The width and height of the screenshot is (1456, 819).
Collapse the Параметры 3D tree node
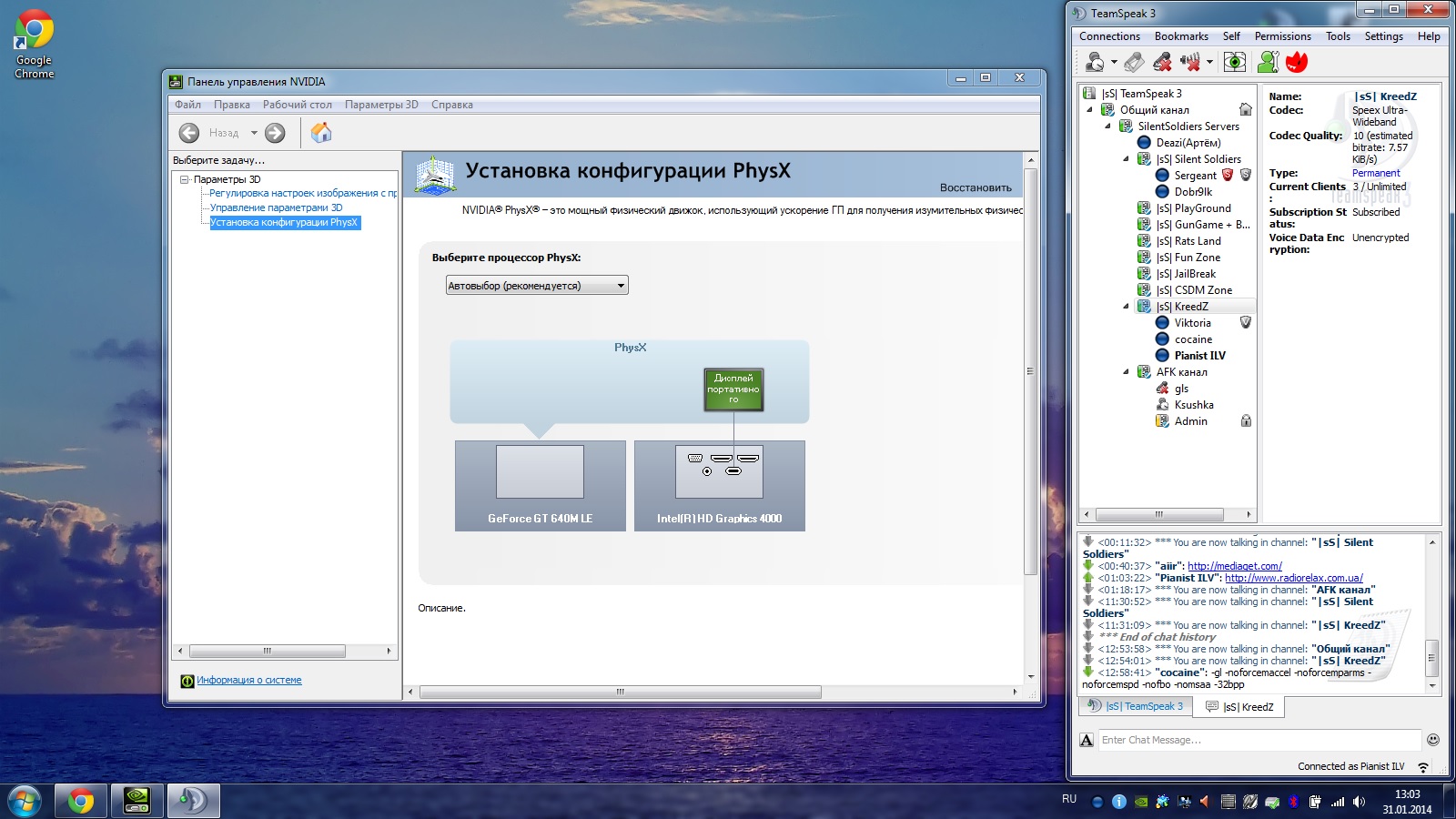coord(184,179)
